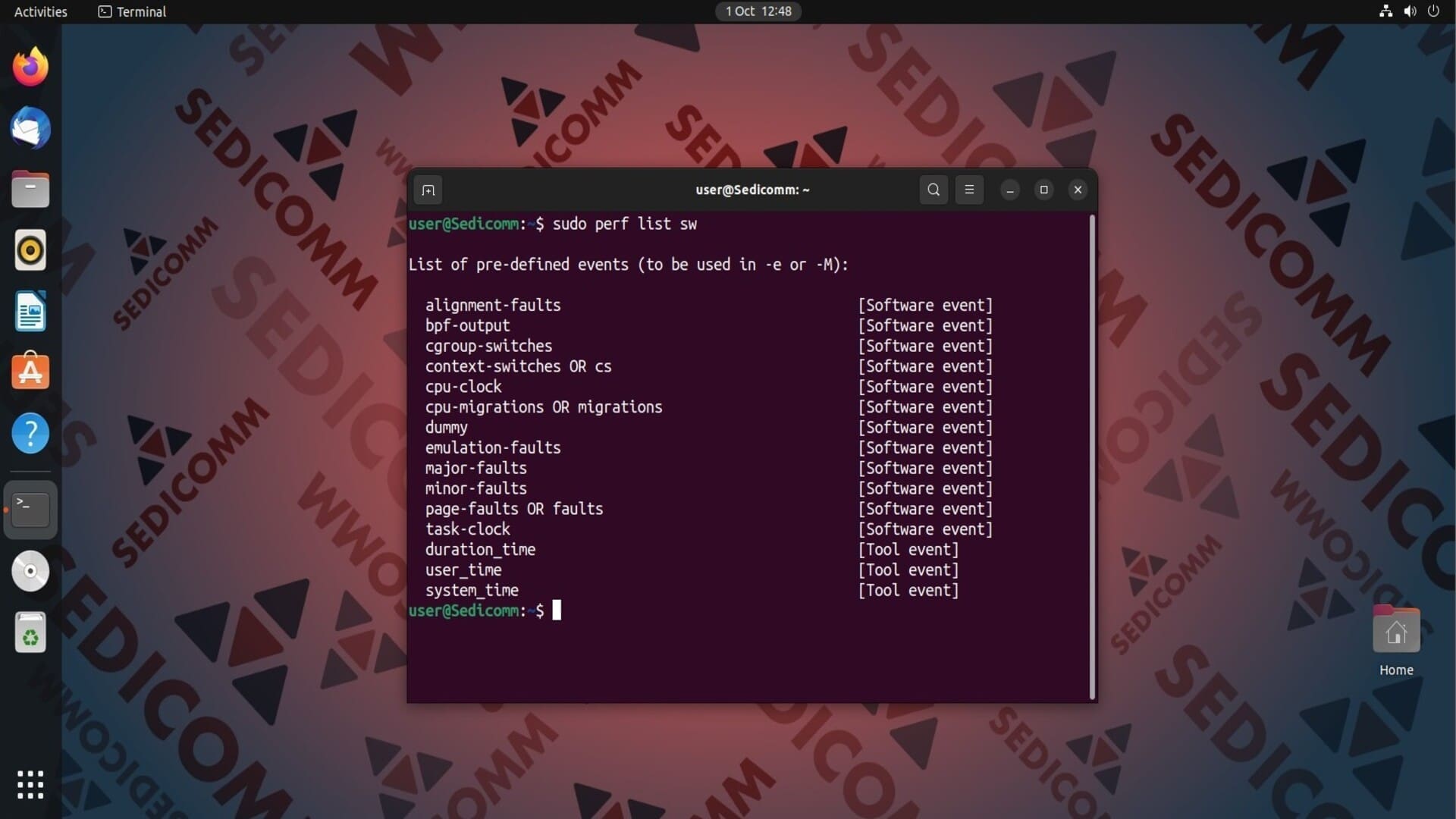Launch LibreOffice Writer from the dock
Viewport: 1456px width, 819px height.
(x=30, y=311)
